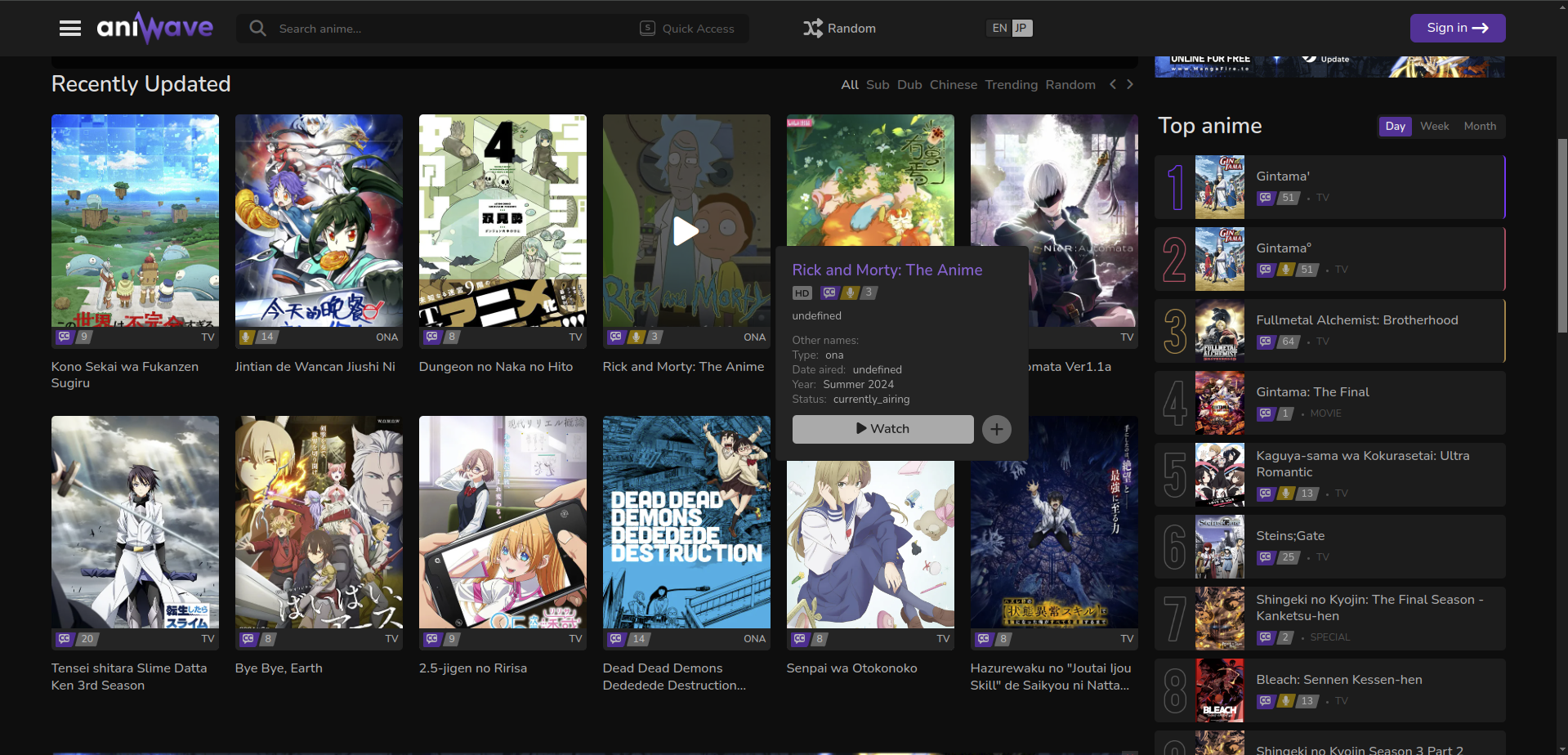This screenshot has width=1568, height=755.
Task: Open the hamburger menu icon
Action: [70, 29]
